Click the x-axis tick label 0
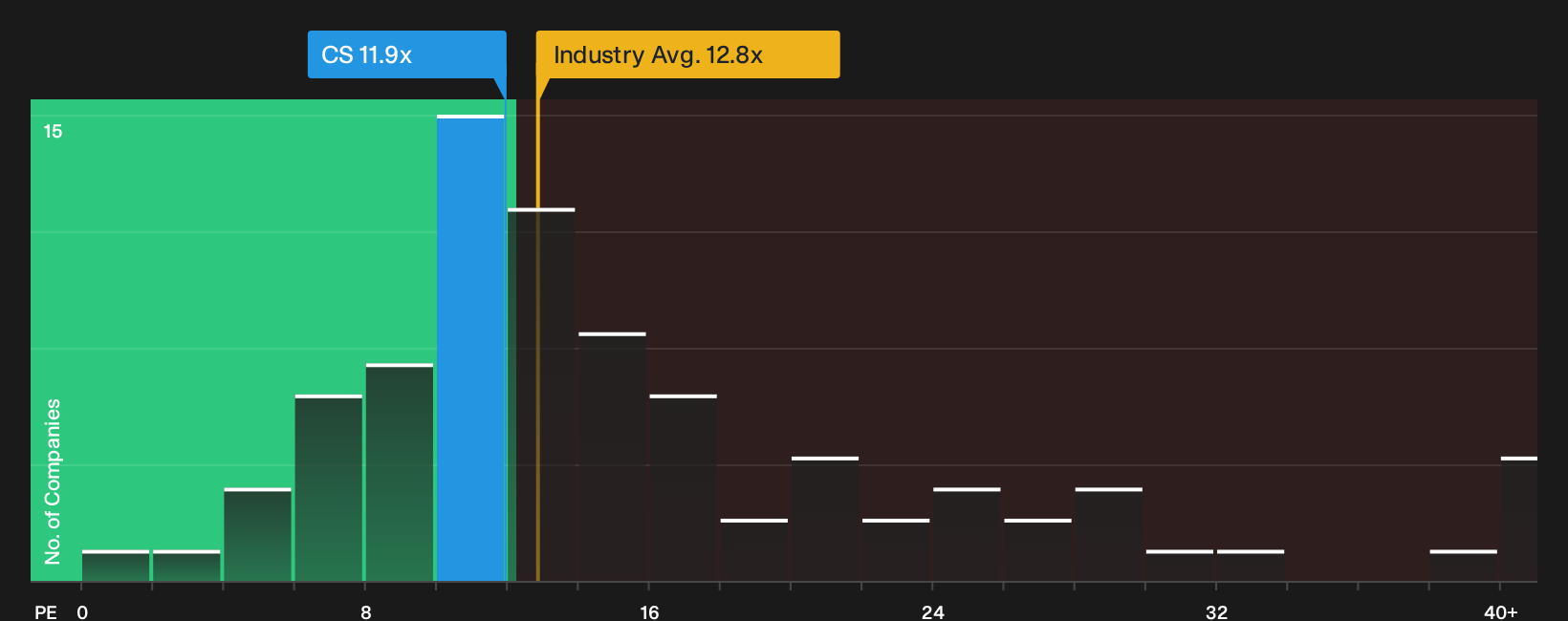Screen dimensions: 1568x621 coord(82,611)
